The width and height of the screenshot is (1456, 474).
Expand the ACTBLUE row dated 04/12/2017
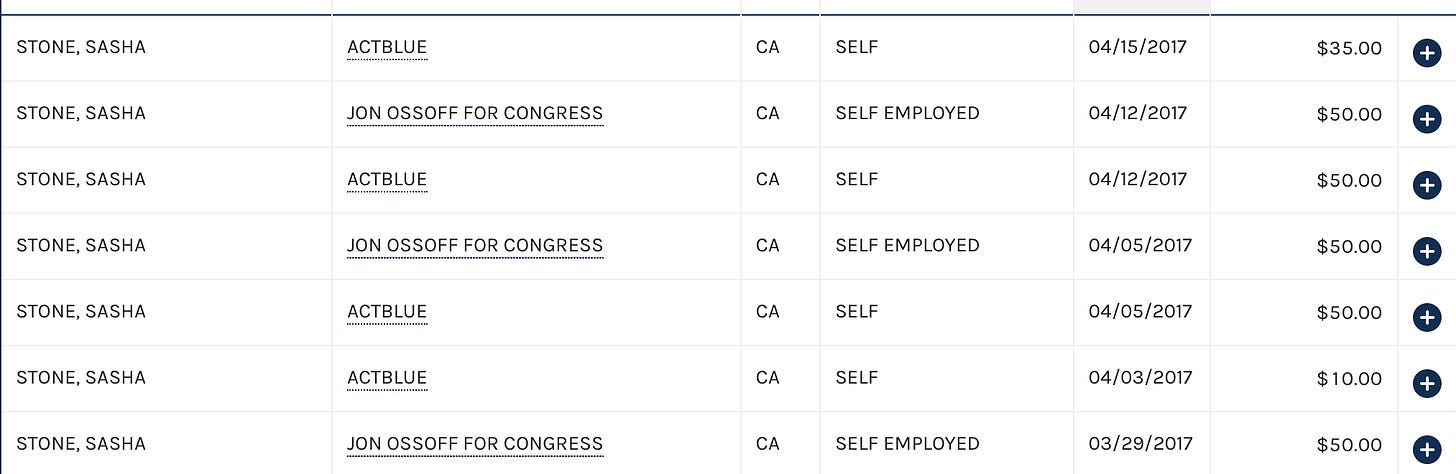click(x=1427, y=185)
